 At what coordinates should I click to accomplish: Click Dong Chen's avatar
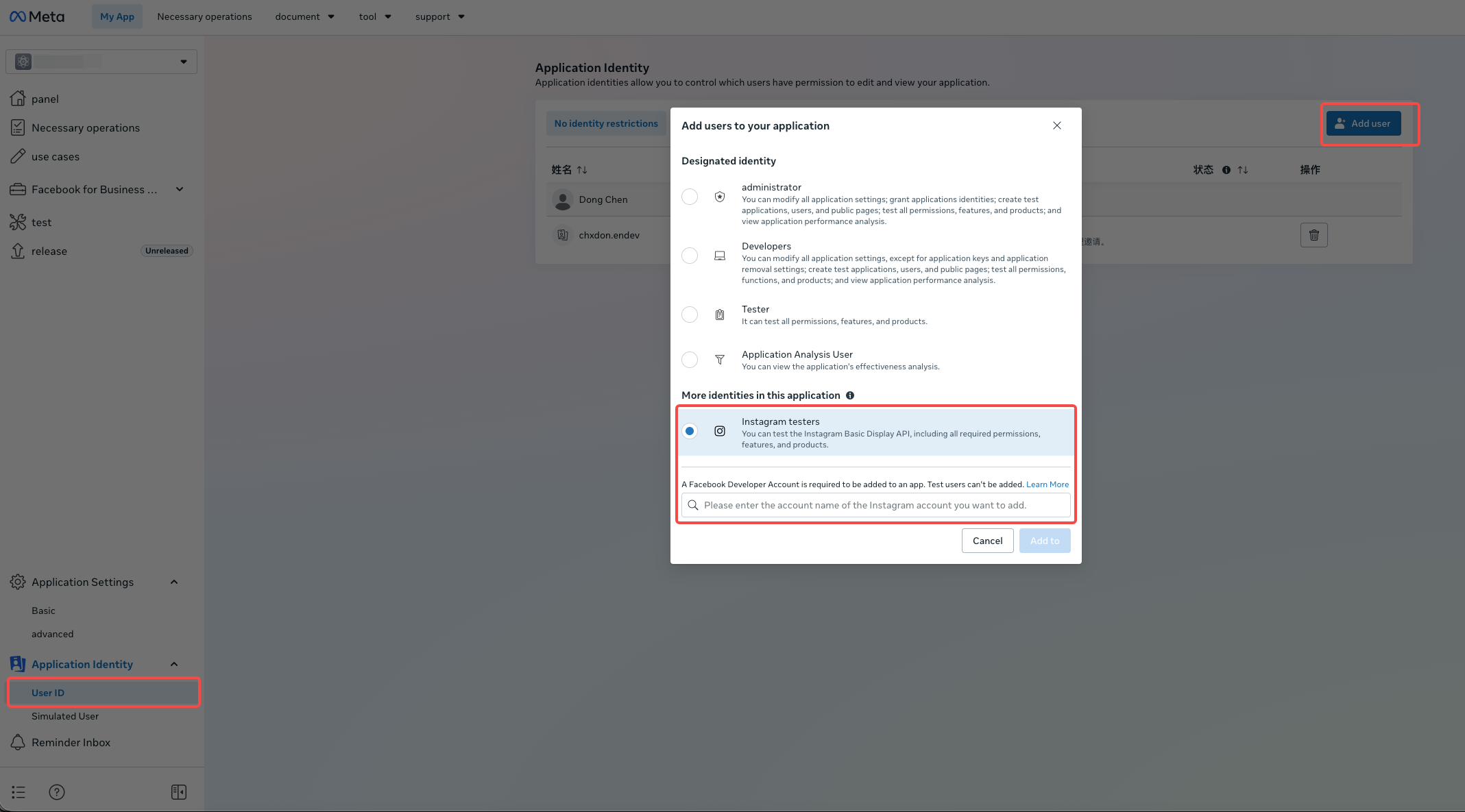pyautogui.click(x=563, y=199)
